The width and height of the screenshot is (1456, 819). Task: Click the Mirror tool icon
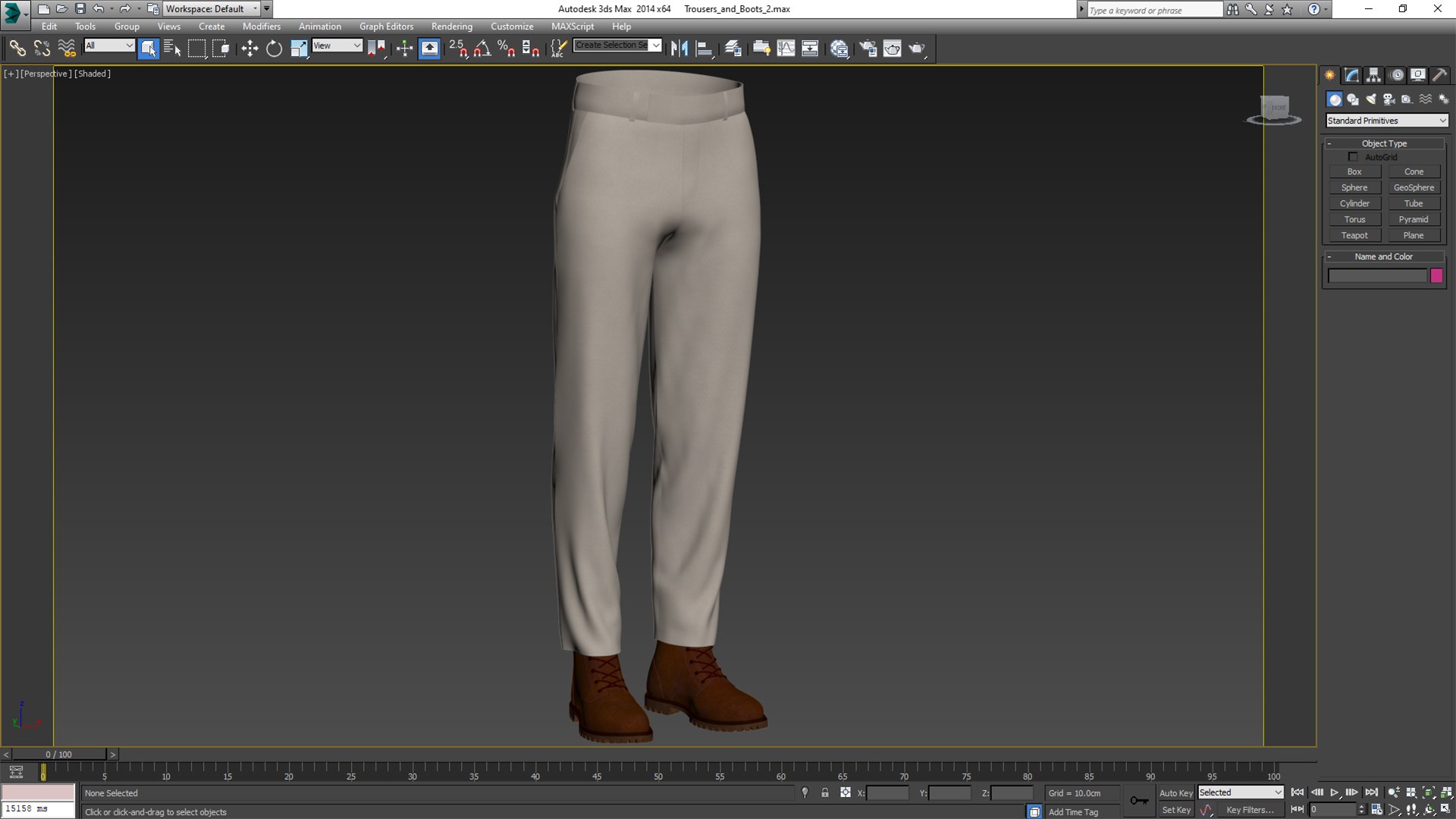point(679,49)
